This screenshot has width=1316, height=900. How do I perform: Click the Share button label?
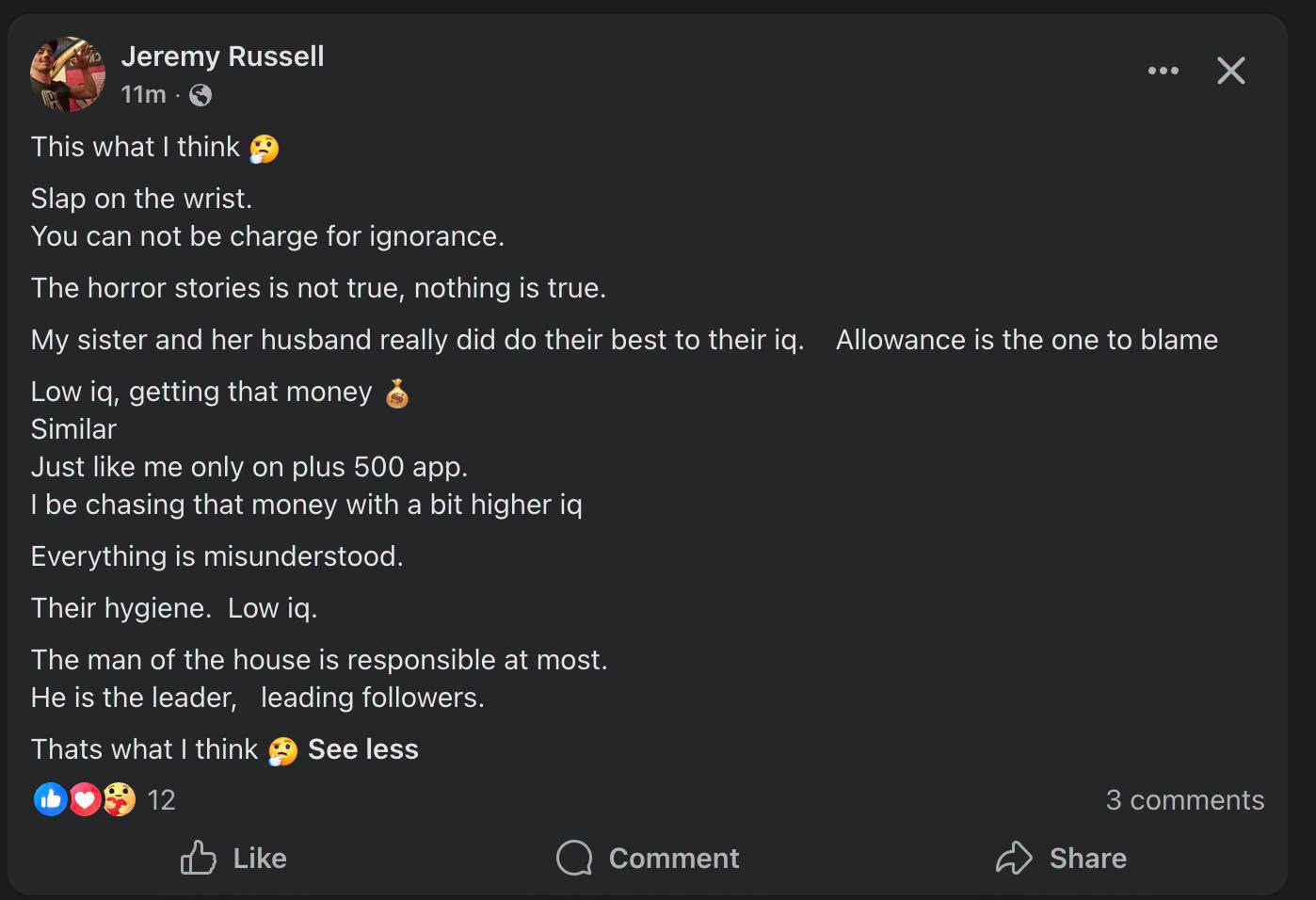click(1088, 859)
